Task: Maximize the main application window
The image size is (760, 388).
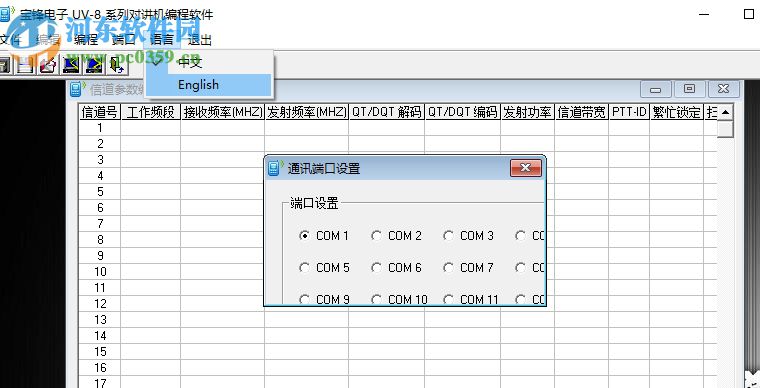Action: coord(748,14)
